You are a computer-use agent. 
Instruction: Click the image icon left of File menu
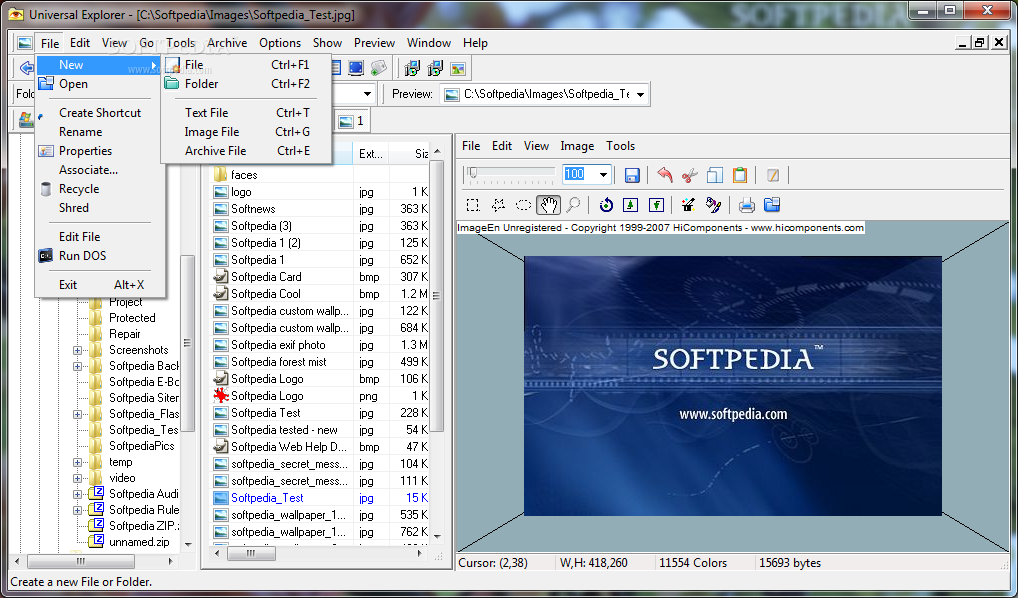[x=25, y=43]
